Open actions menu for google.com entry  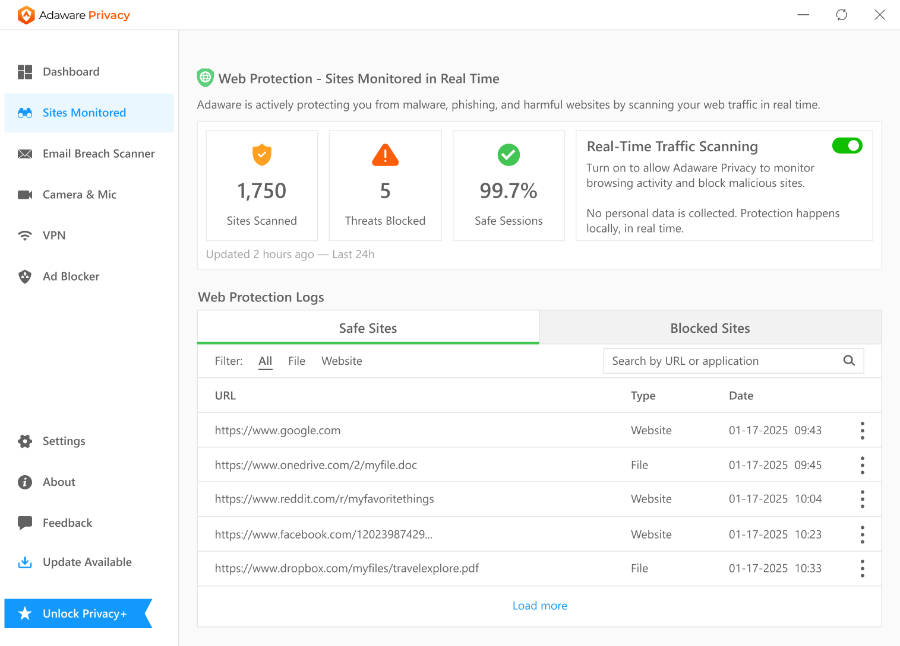[862, 430]
